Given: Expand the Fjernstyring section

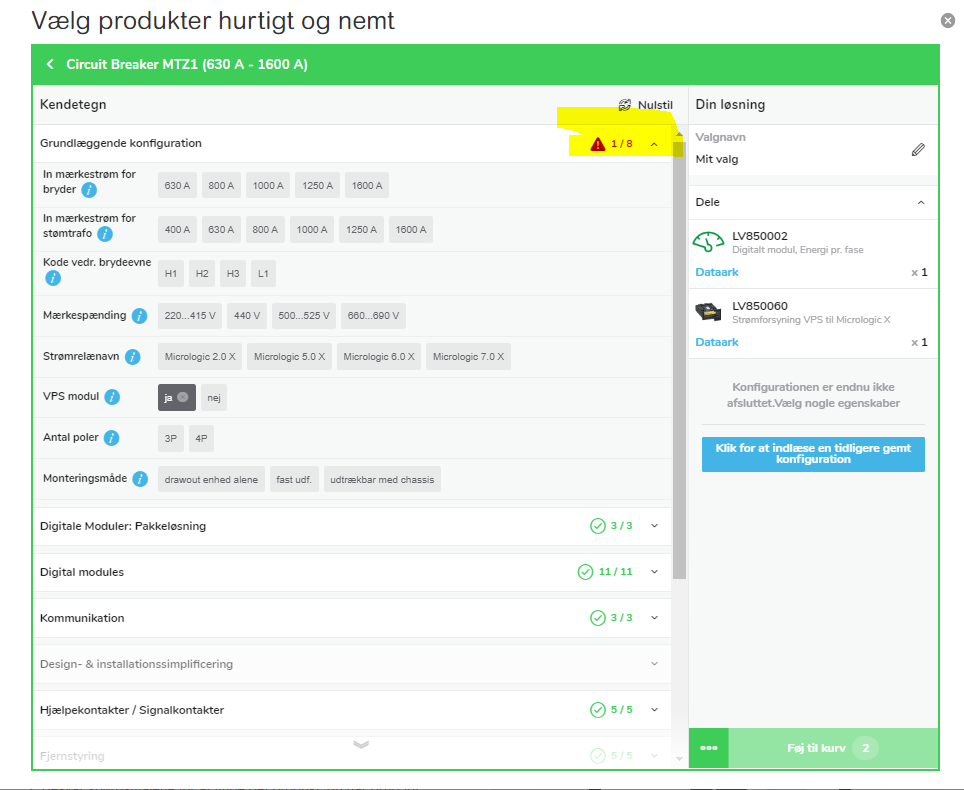Looking at the screenshot, I should pyautogui.click(x=654, y=756).
